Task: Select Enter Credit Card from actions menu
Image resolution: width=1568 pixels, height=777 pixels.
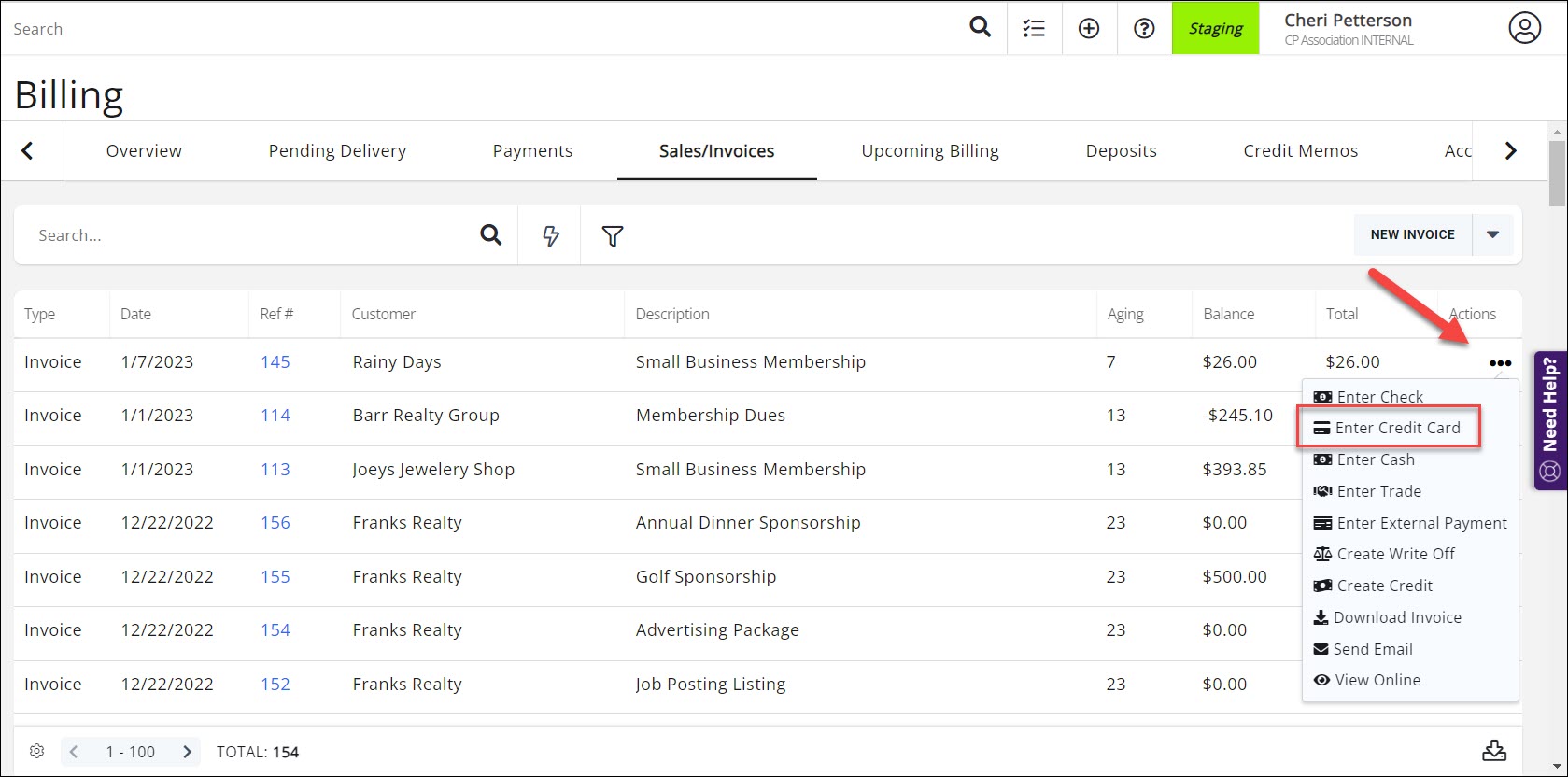Action: click(x=1397, y=428)
